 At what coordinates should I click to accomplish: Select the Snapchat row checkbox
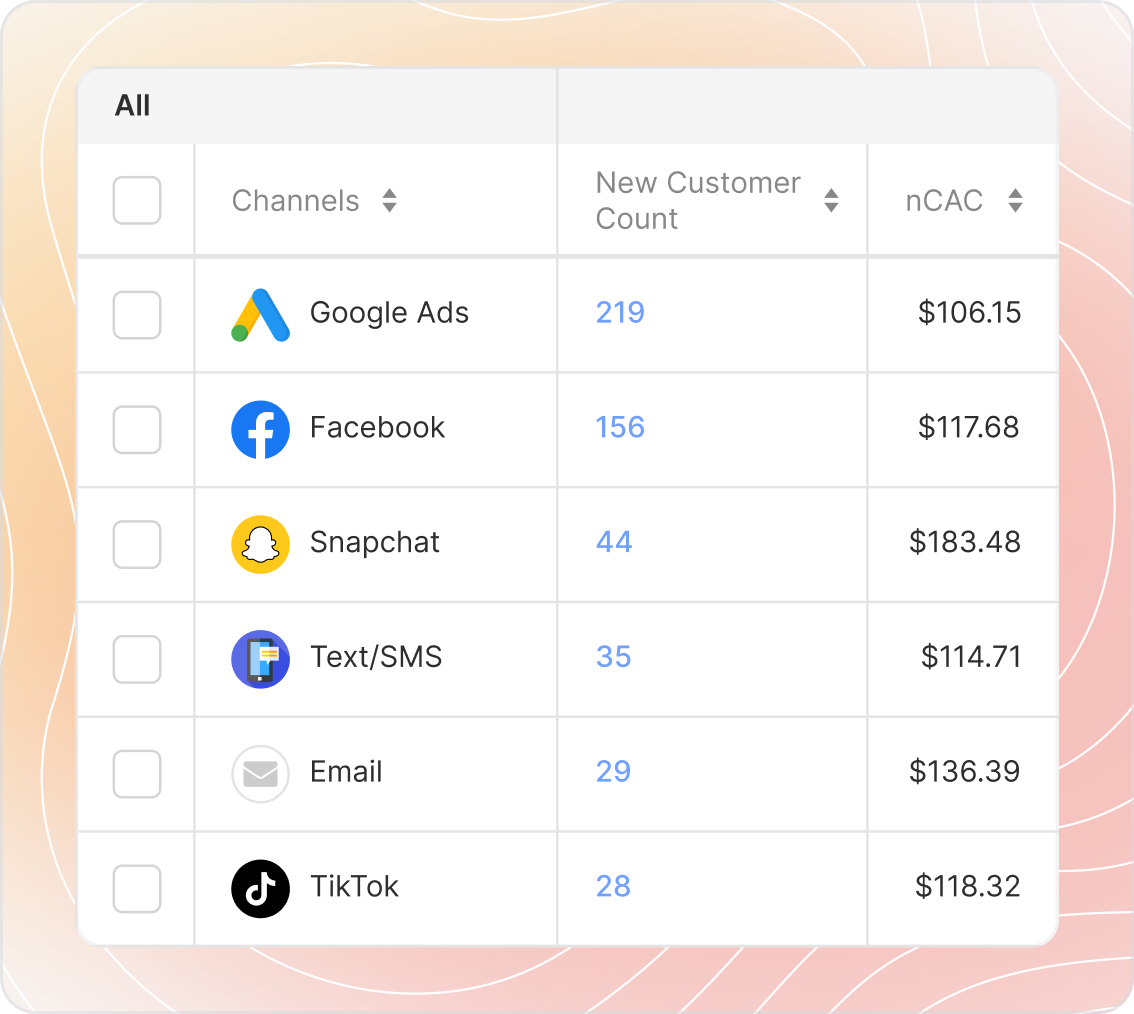(137, 544)
